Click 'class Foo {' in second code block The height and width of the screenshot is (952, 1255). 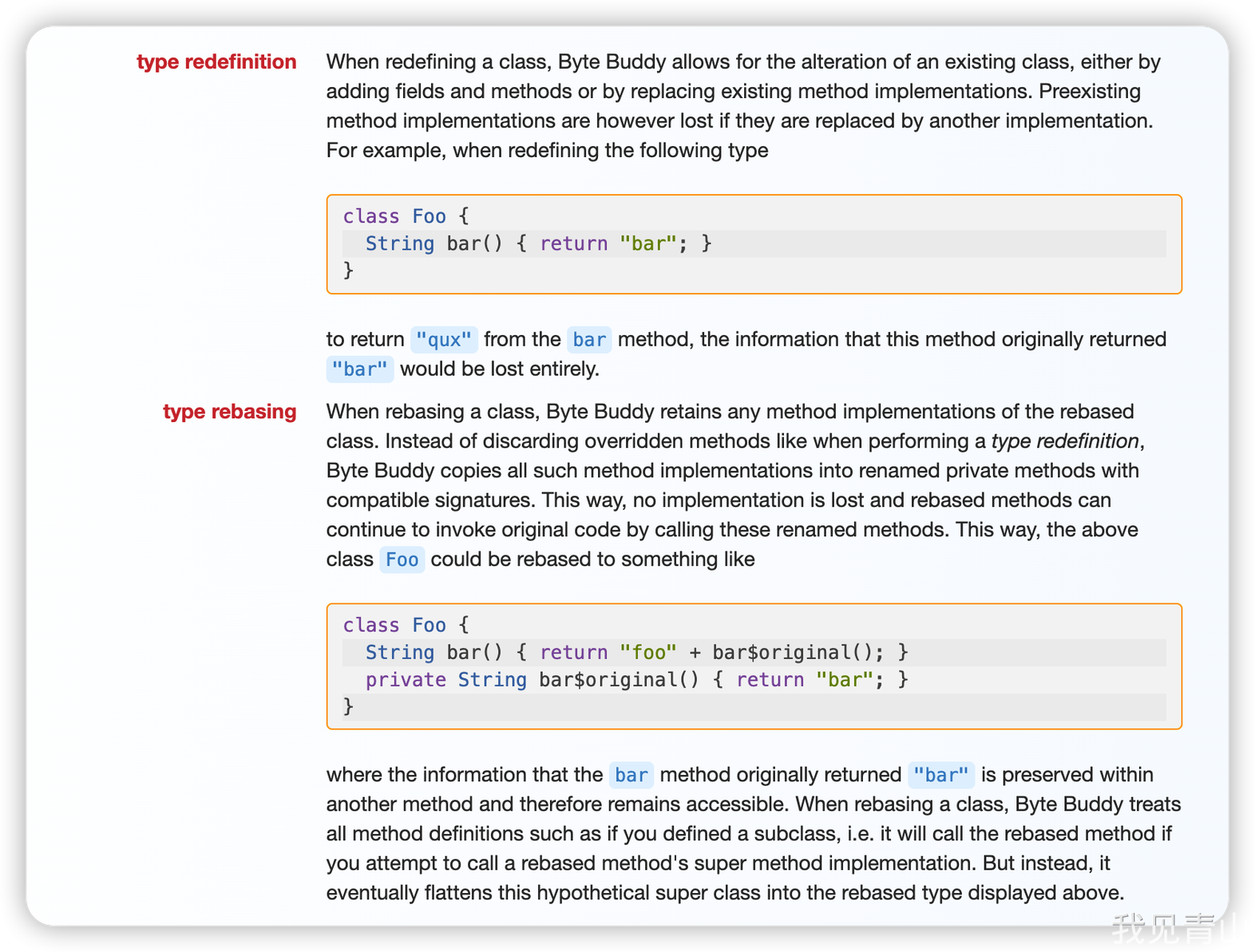[406, 625]
